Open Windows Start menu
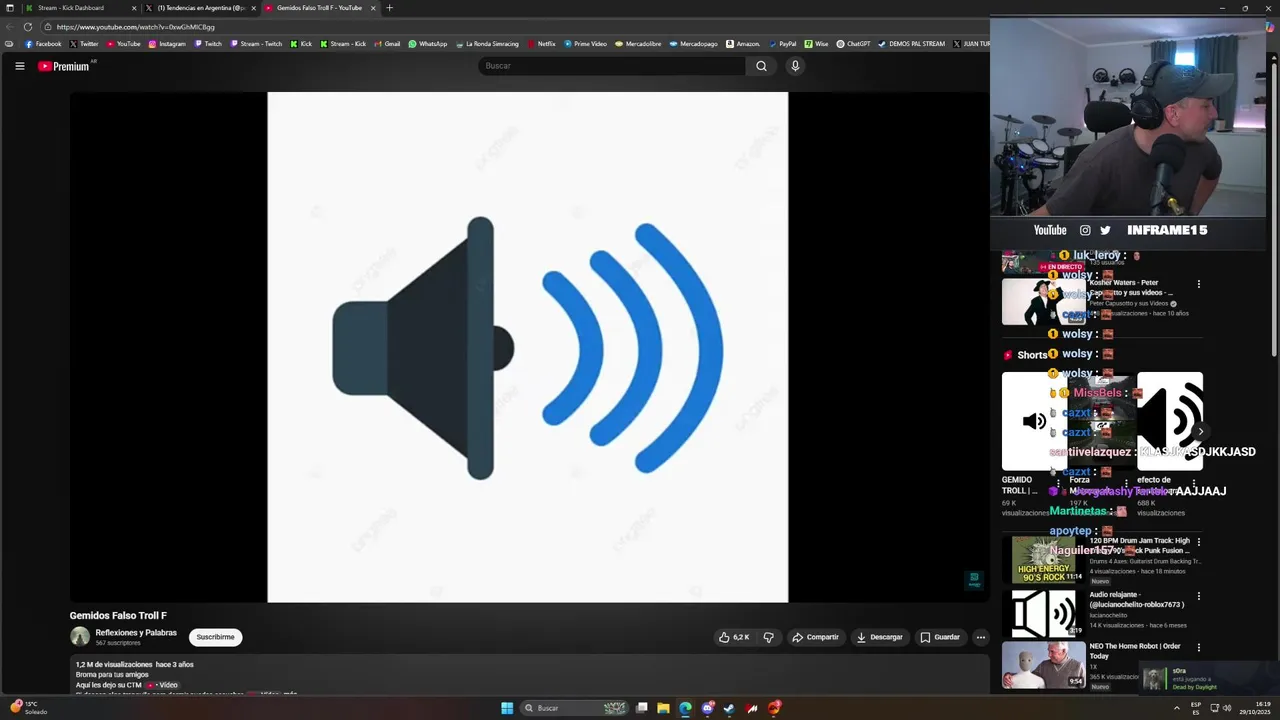The width and height of the screenshot is (1280, 720). pyautogui.click(x=507, y=708)
